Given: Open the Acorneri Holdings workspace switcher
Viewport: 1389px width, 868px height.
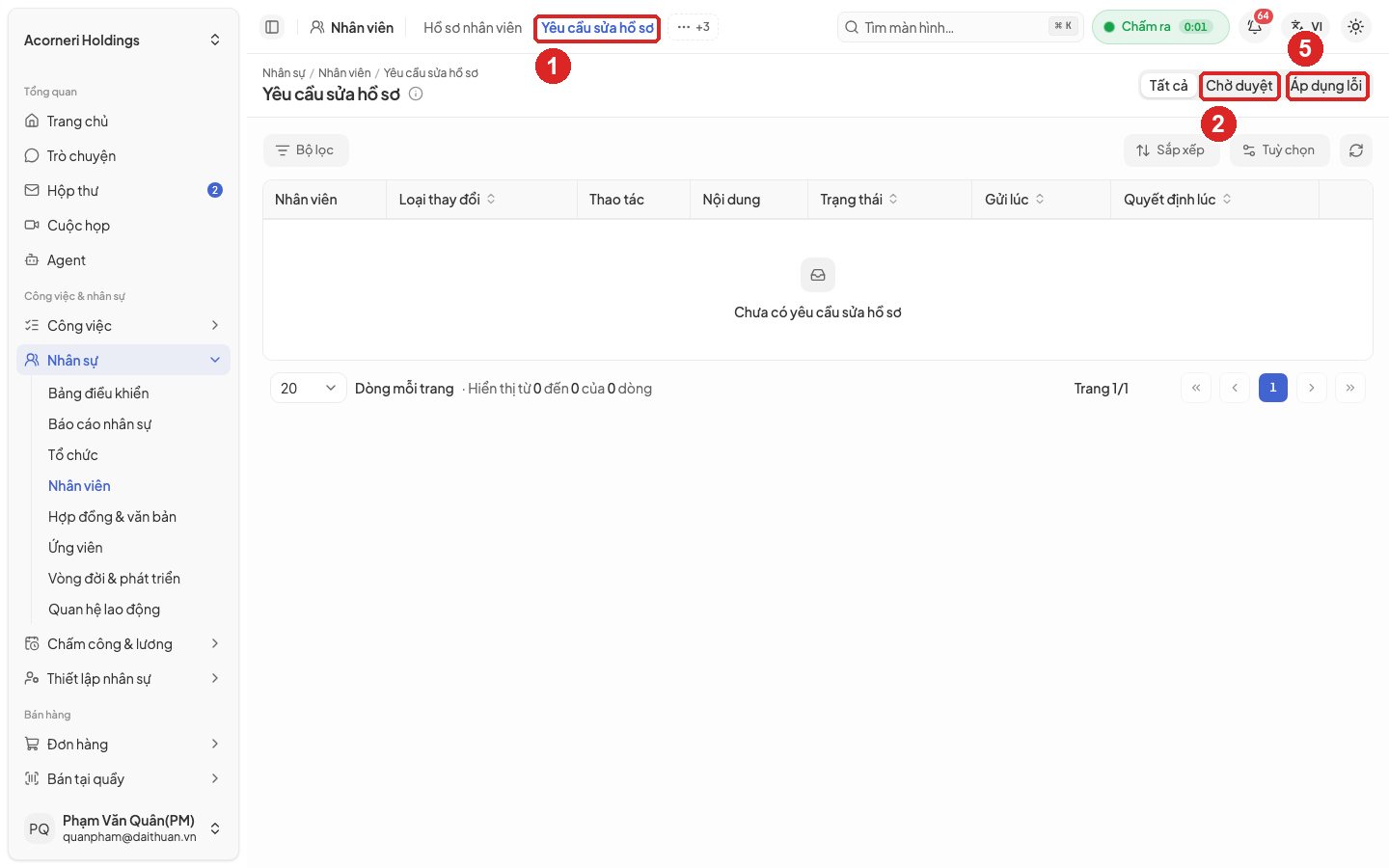Looking at the screenshot, I should click(123, 41).
